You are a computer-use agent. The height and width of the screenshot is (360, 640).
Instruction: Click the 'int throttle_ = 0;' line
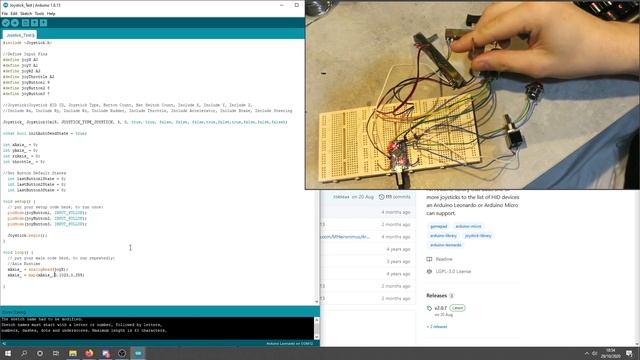(x=24, y=162)
